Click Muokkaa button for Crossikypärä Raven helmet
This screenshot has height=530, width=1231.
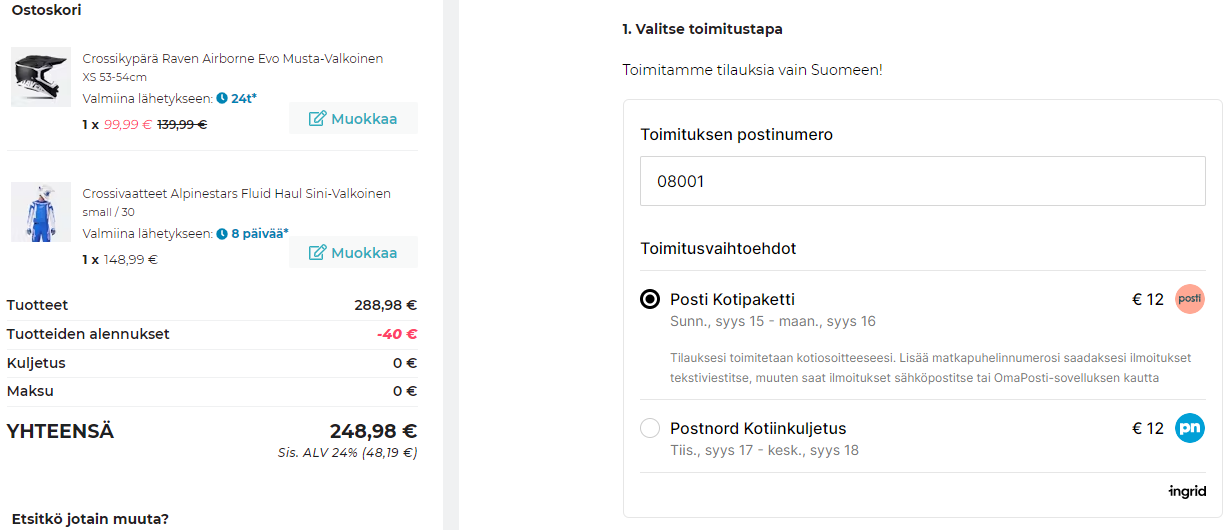coord(353,119)
